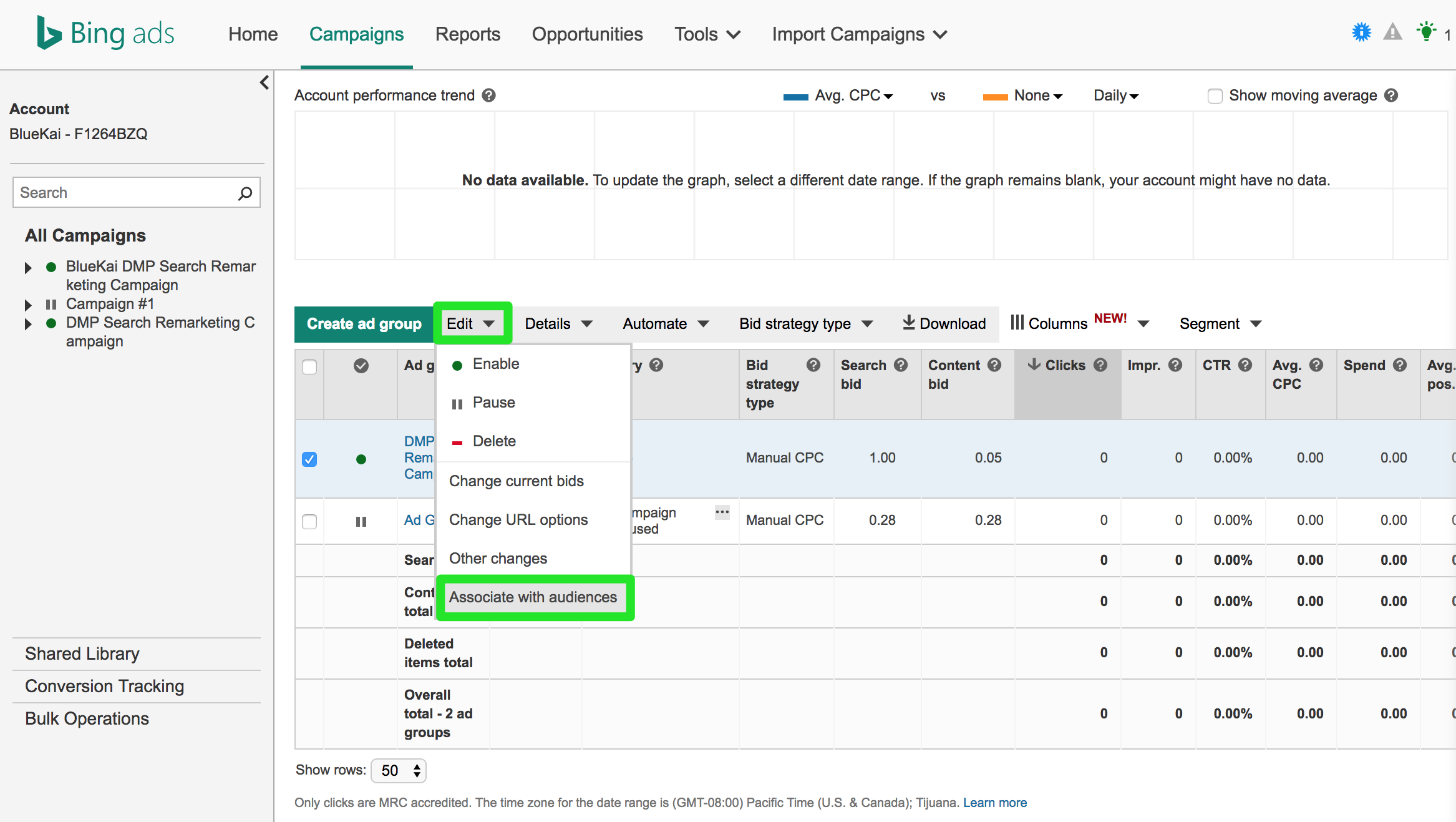The image size is (1456, 822).
Task: Click the ellipsis icon in second row
Action: [722, 512]
